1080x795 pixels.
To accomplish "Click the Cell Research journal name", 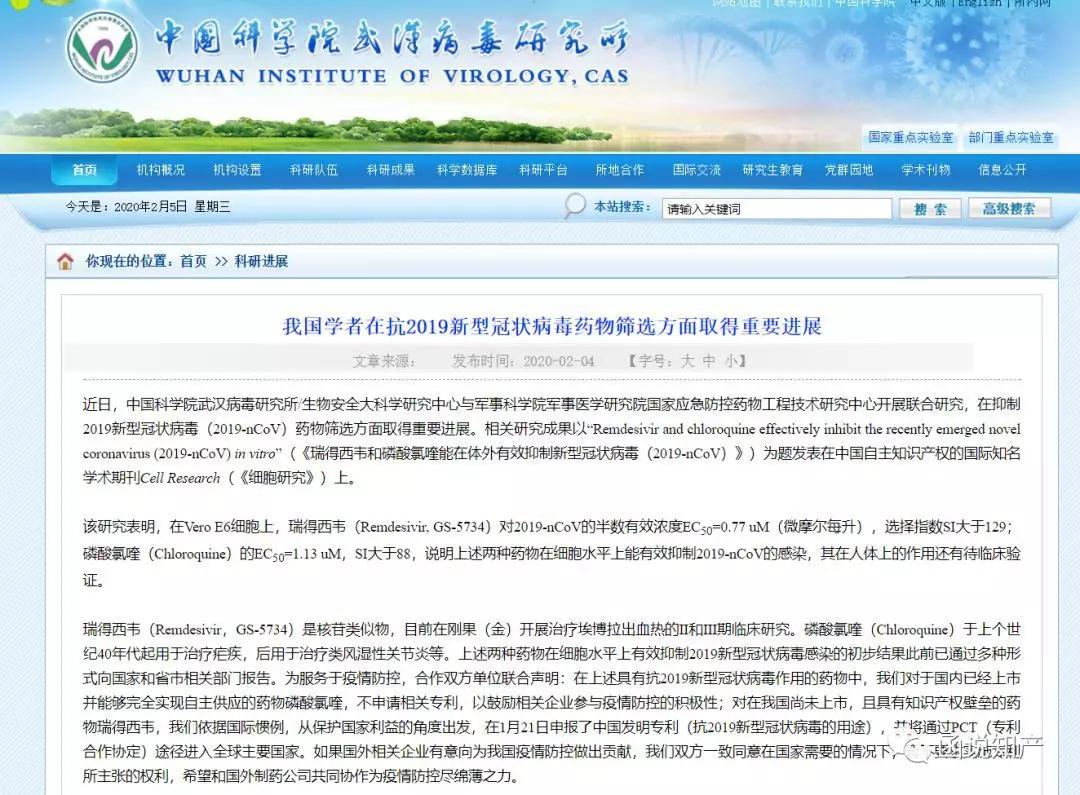I will point(180,478).
